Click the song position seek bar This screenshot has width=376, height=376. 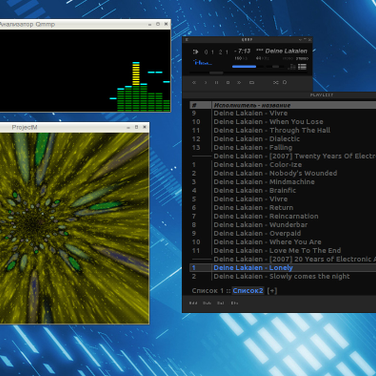point(249,73)
